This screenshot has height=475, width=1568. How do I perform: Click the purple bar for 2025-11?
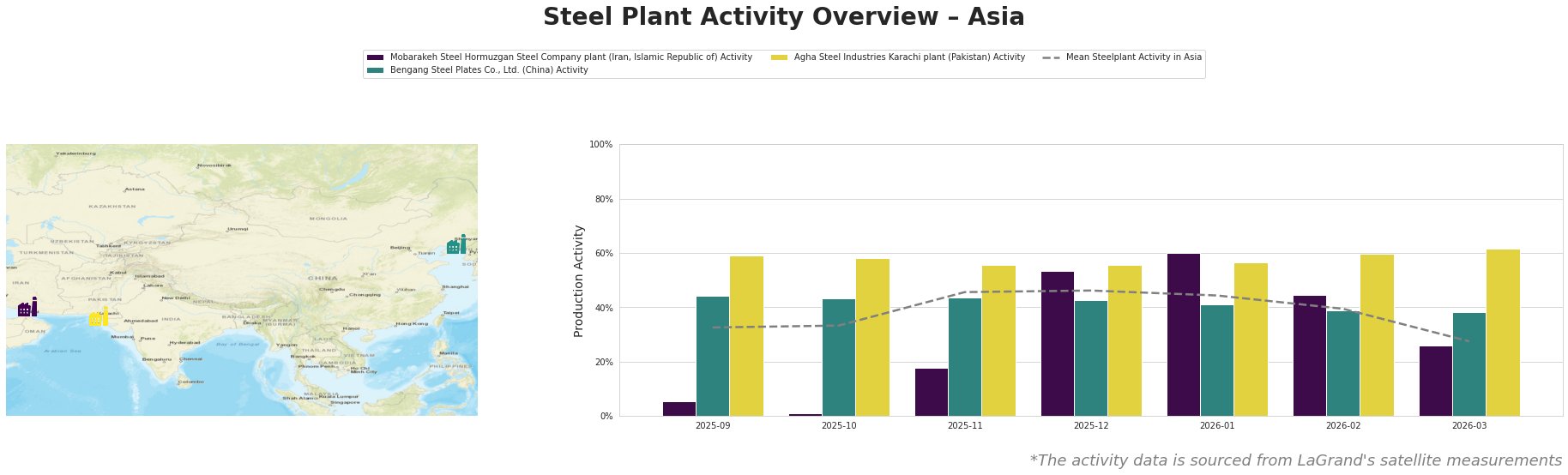pos(932,392)
